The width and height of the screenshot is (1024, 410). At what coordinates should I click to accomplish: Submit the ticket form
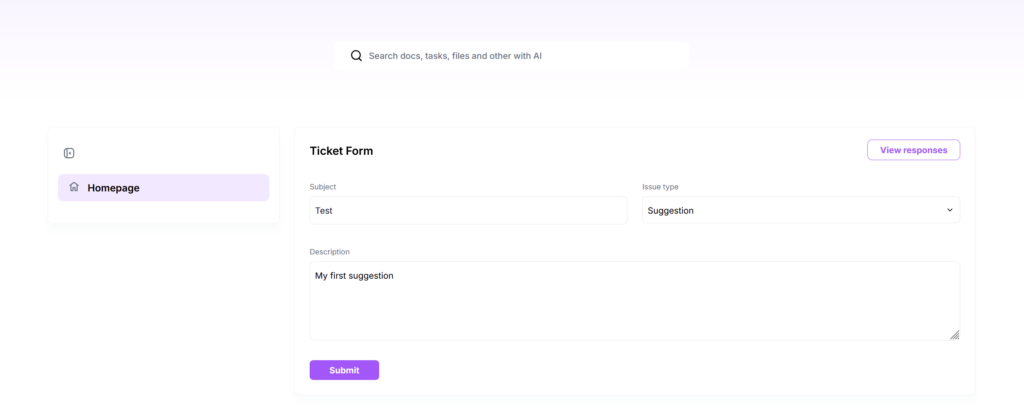click(344, 370)
